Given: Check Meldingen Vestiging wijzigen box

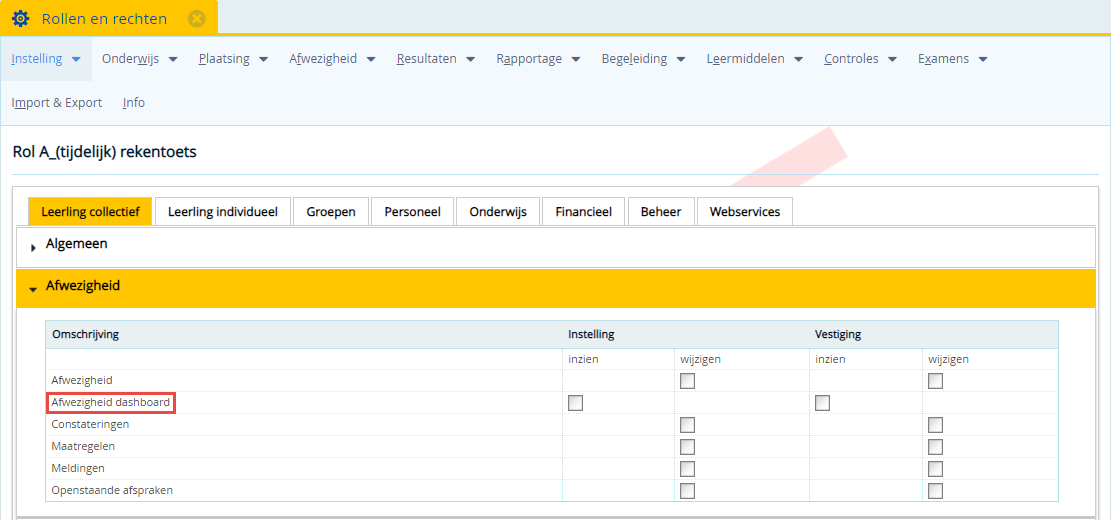Looking at the screenshot, I should coord(935,469).
